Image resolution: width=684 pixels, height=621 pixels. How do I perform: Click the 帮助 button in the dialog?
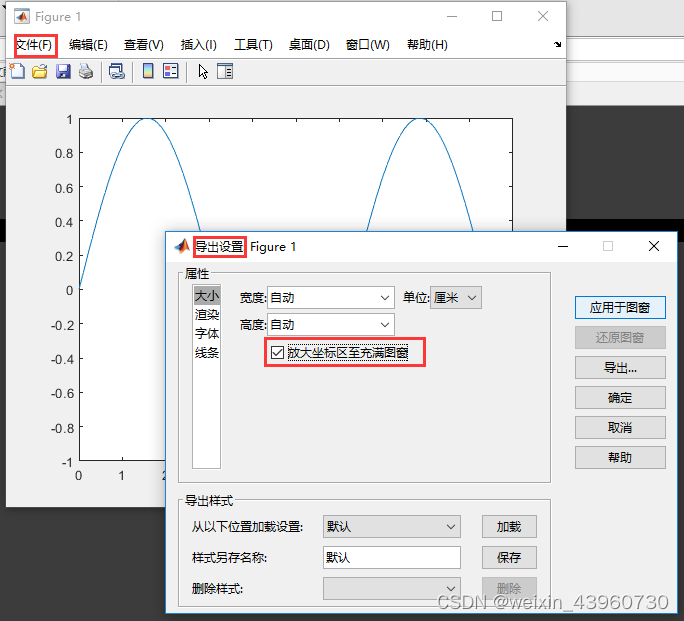620,457
